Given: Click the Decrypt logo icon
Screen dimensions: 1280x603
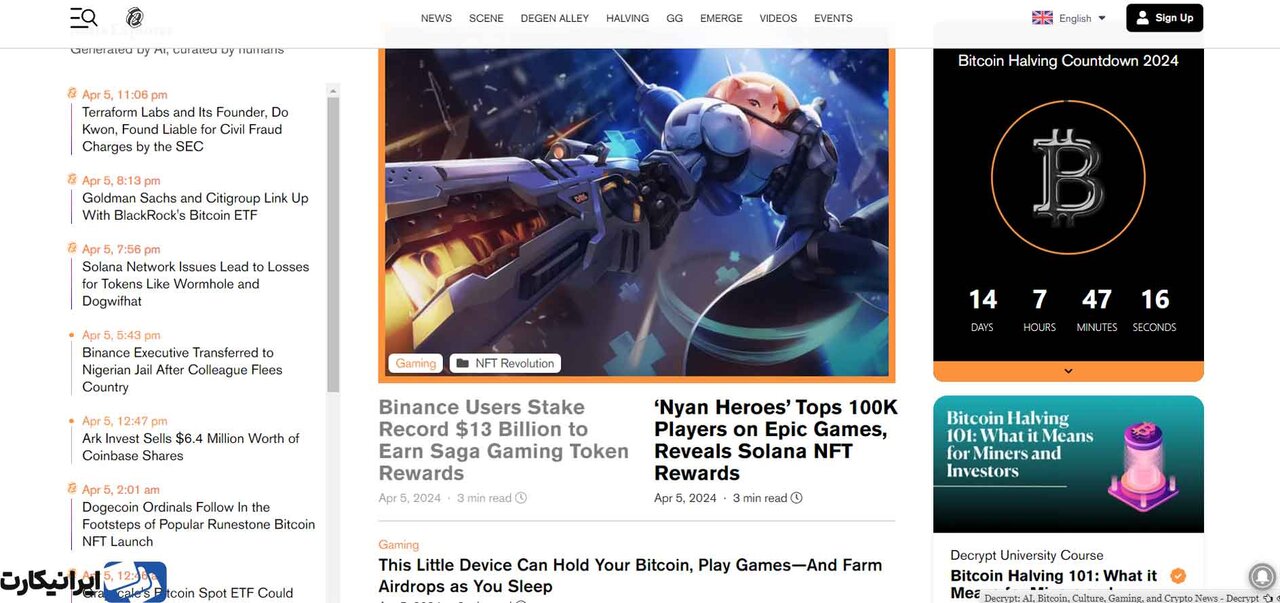Looking at the screenshot, I should [x=135, y=17].
